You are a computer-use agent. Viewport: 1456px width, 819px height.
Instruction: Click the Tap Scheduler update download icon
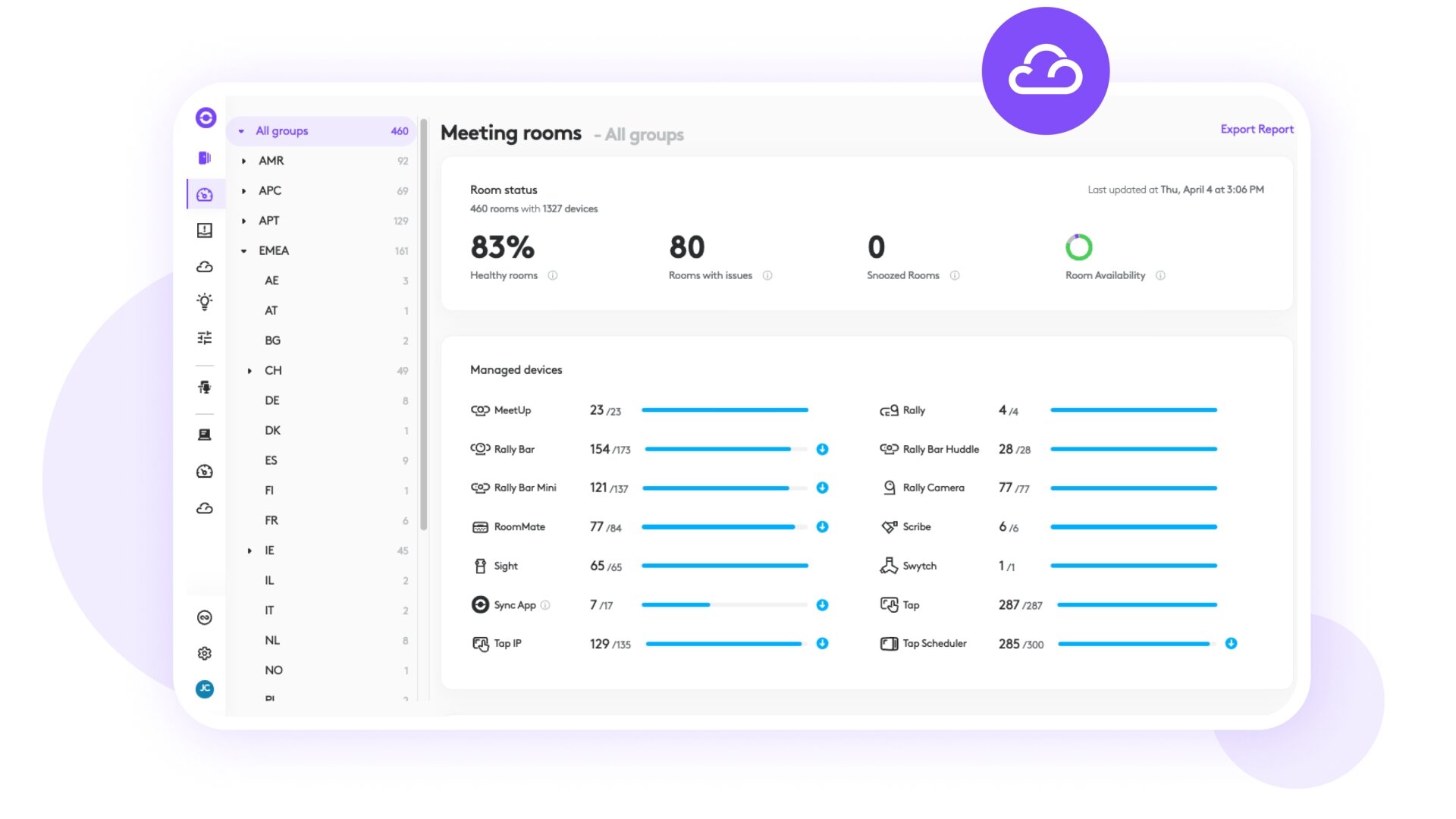click(1231, 643)
